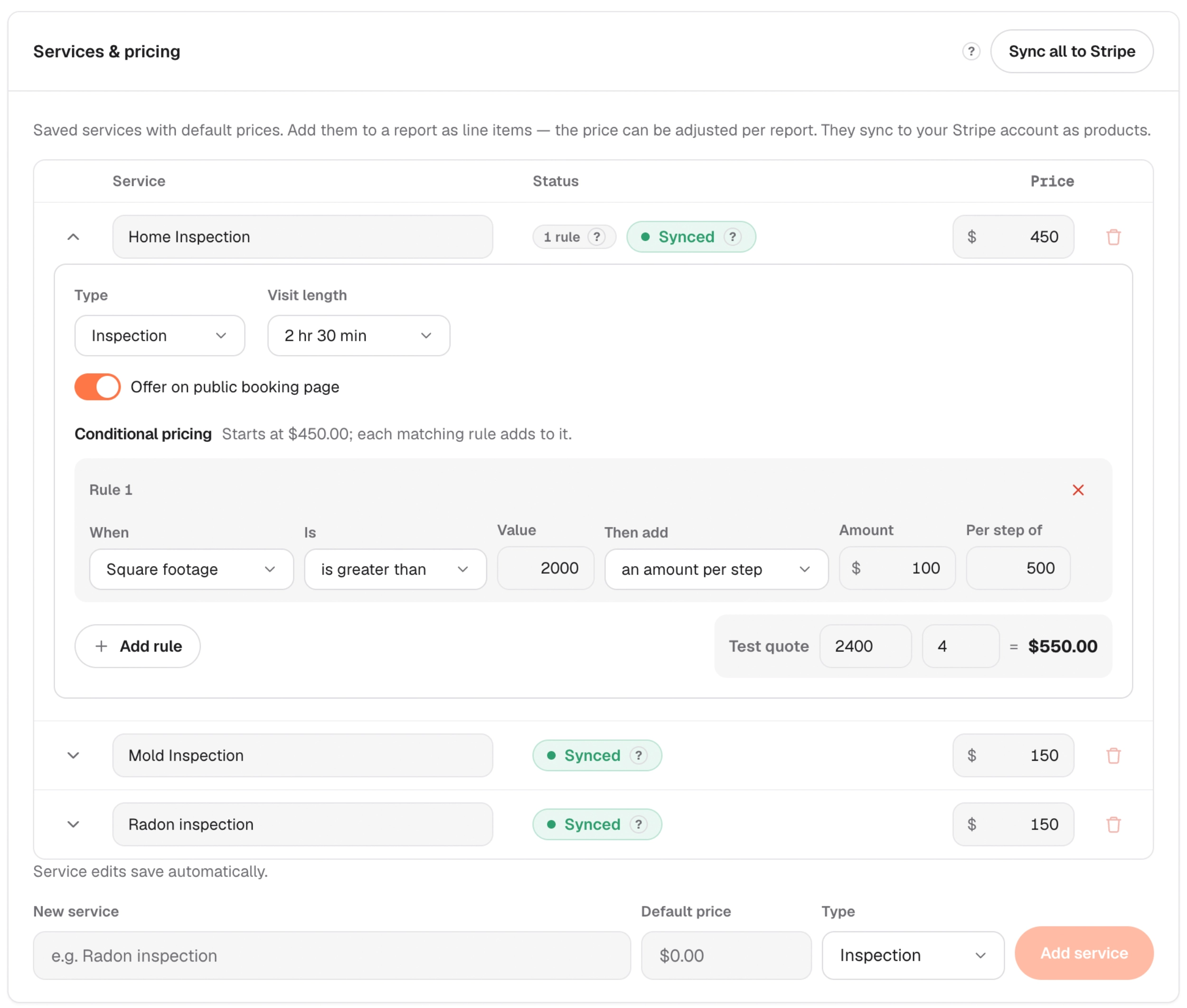The width and height of the screenshot is (1187, 1008).
Task: Click the Home Inspection name field
Action: tap(302, 236)
